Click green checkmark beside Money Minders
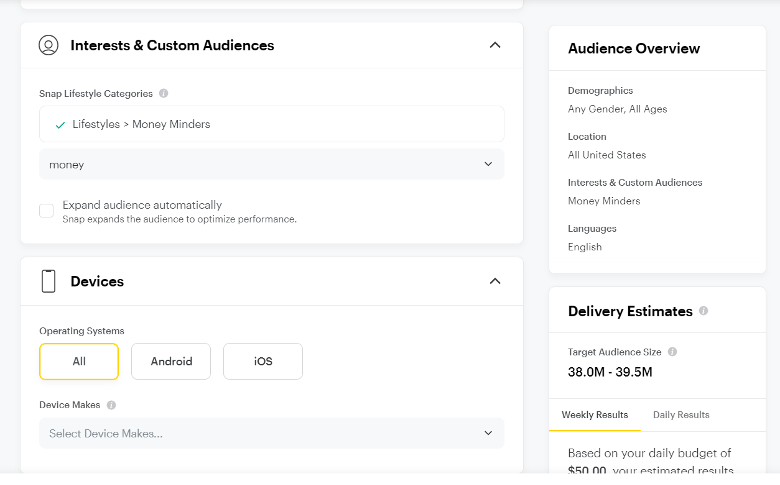Viewport: 780px width, 485px height. tap(60, 125)
